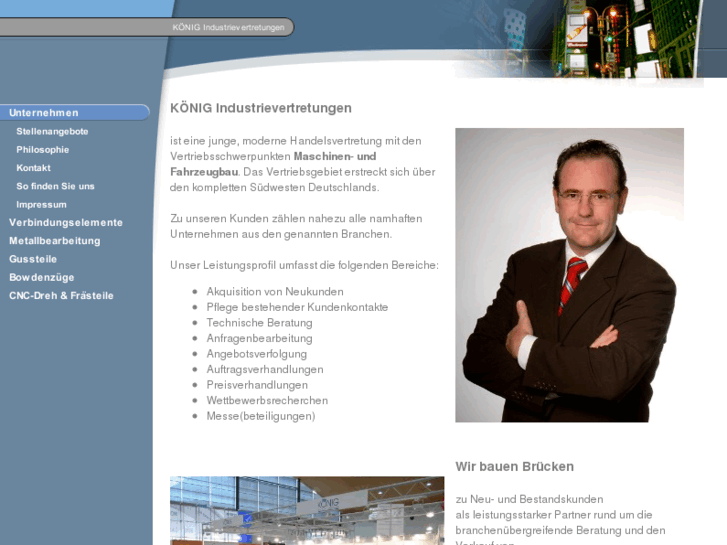Screen dimensions: 727x545
Task: Click list item Messe(beteiligungen)
Action: [x=261, y=416]
